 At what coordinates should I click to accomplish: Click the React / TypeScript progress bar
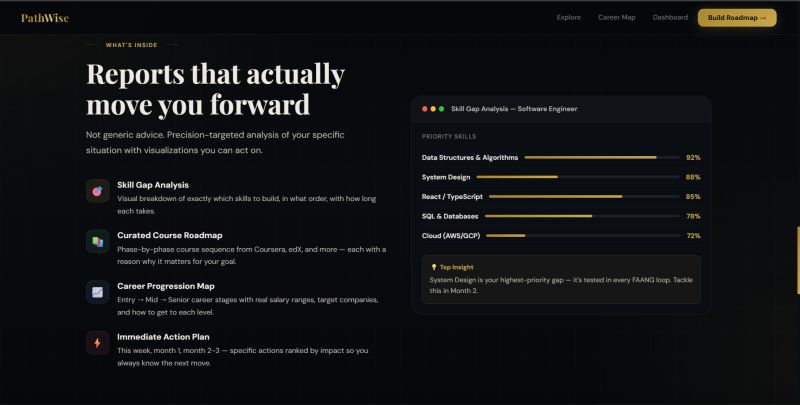point(584,196)
